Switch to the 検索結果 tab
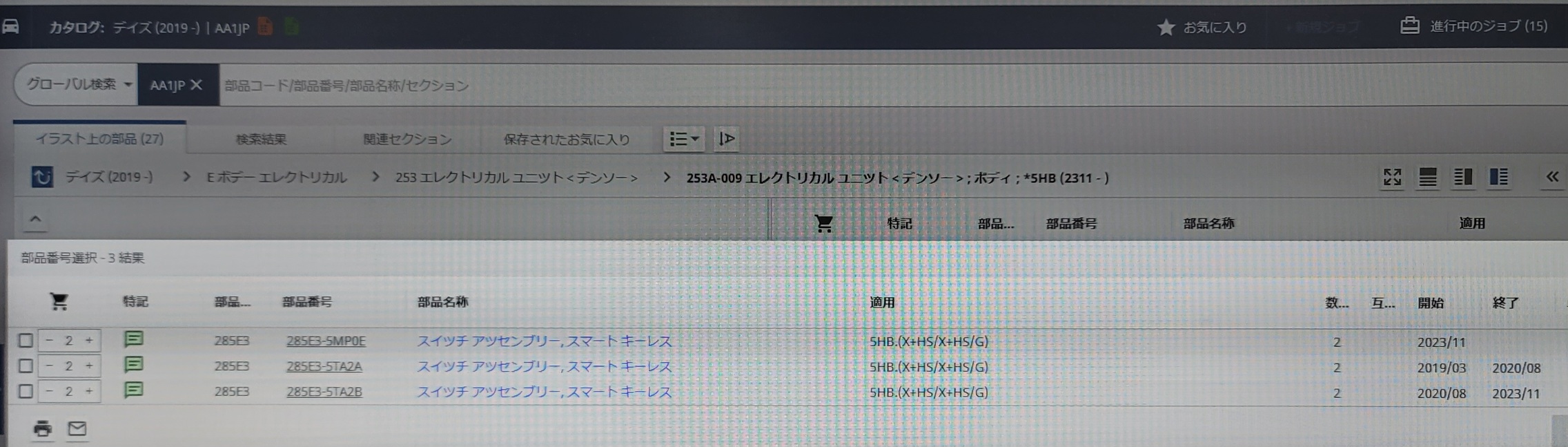 (x=261, y=139)
